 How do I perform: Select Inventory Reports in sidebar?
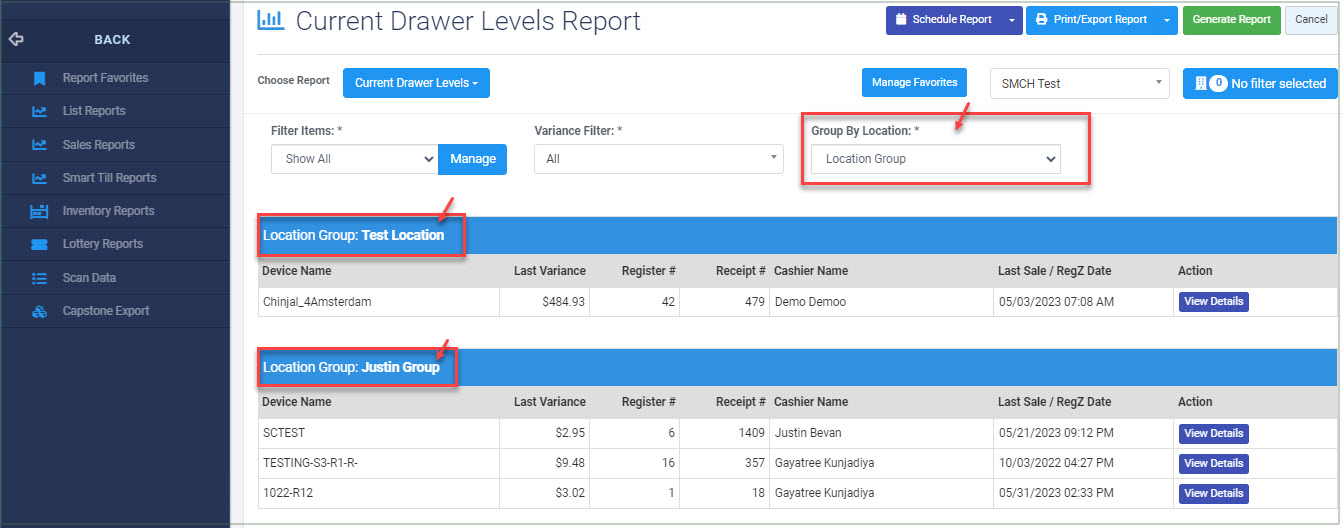[x=108, y=211]
